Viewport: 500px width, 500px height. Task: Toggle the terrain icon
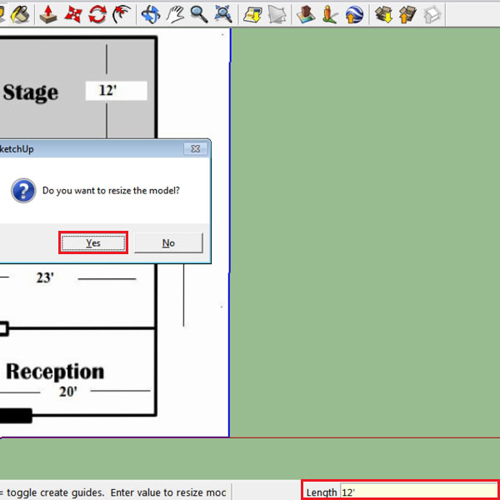(277, 14)
